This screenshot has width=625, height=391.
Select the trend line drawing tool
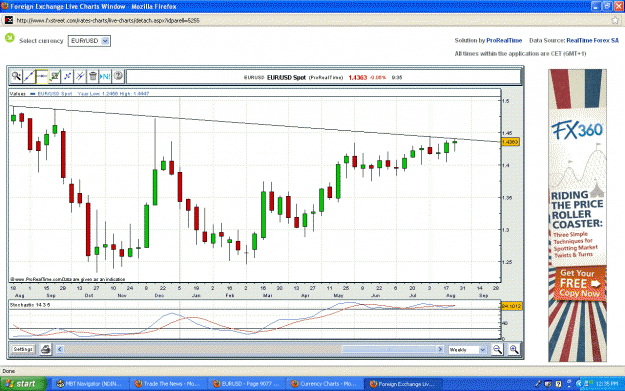(29, 76)
